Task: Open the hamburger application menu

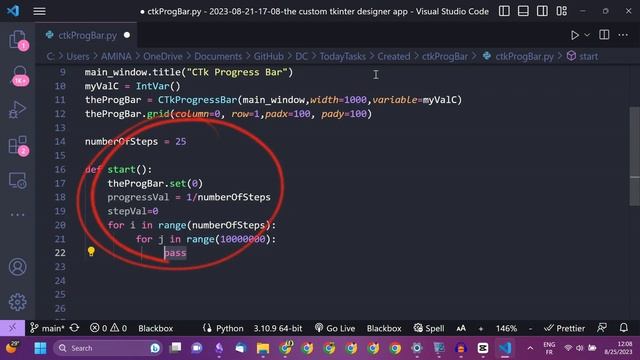Action: [x=39, y=11]
